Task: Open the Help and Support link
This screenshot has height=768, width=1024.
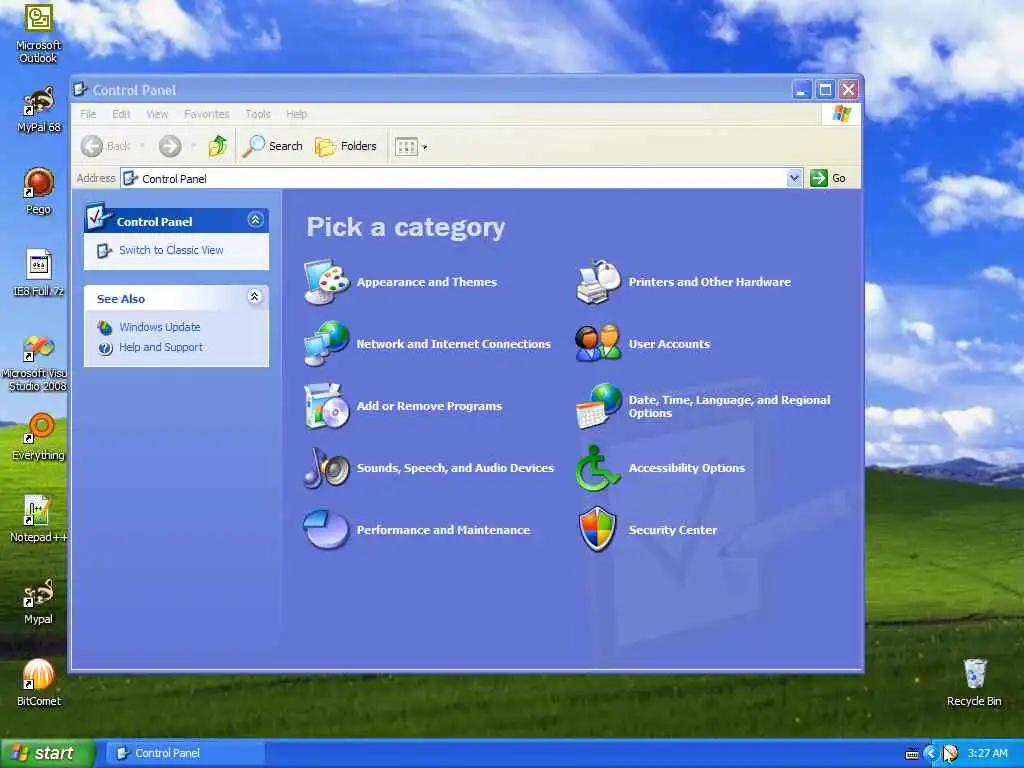Action: pos(161,347)
